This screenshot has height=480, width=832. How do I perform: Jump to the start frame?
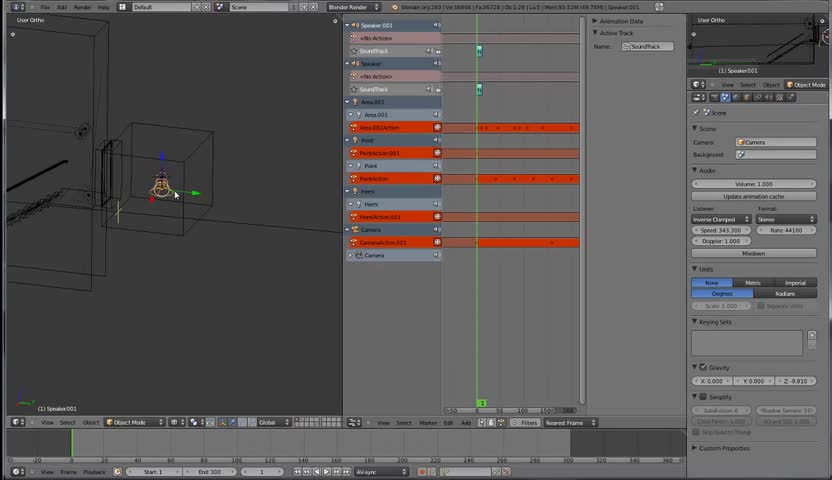pos(297,472)
